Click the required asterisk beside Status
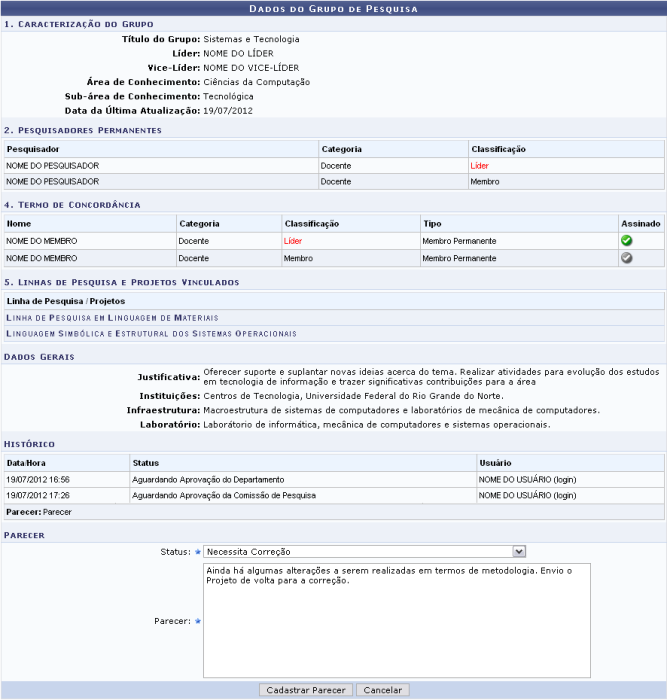Viewport: 667px width, 700px height. point(198,551)
